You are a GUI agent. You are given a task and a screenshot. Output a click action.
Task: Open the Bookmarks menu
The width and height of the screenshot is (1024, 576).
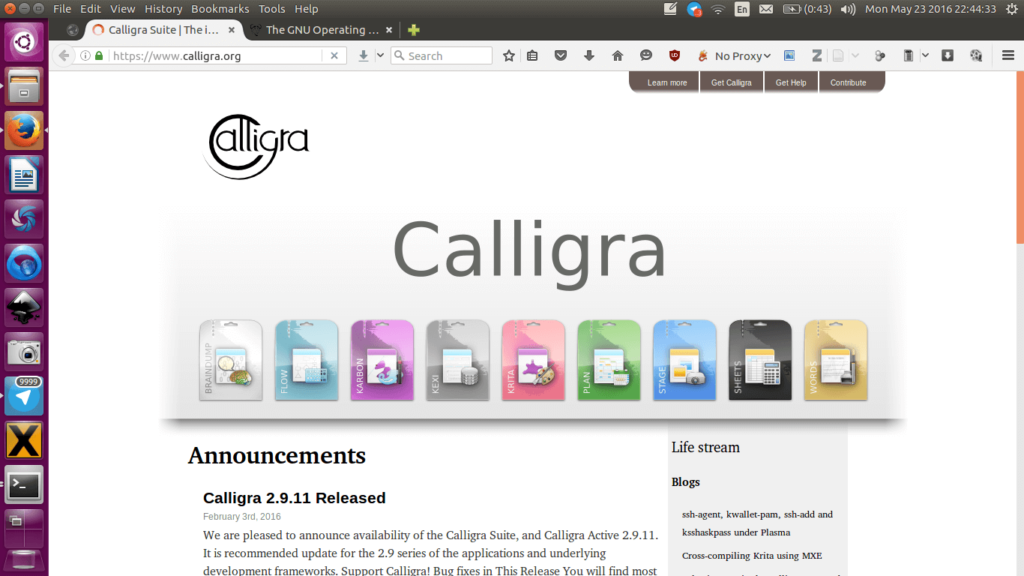click(x=219, y=9)
